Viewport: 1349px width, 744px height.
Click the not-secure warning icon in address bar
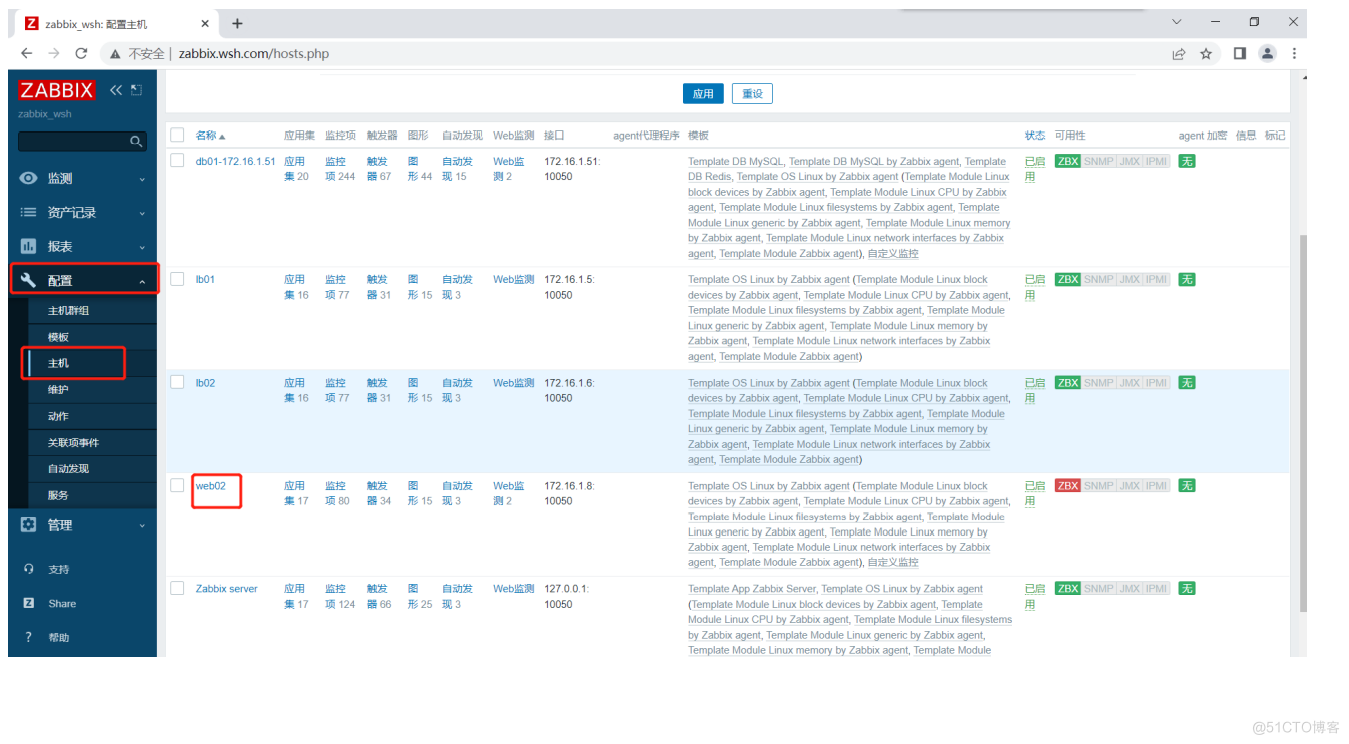point(115,54)
